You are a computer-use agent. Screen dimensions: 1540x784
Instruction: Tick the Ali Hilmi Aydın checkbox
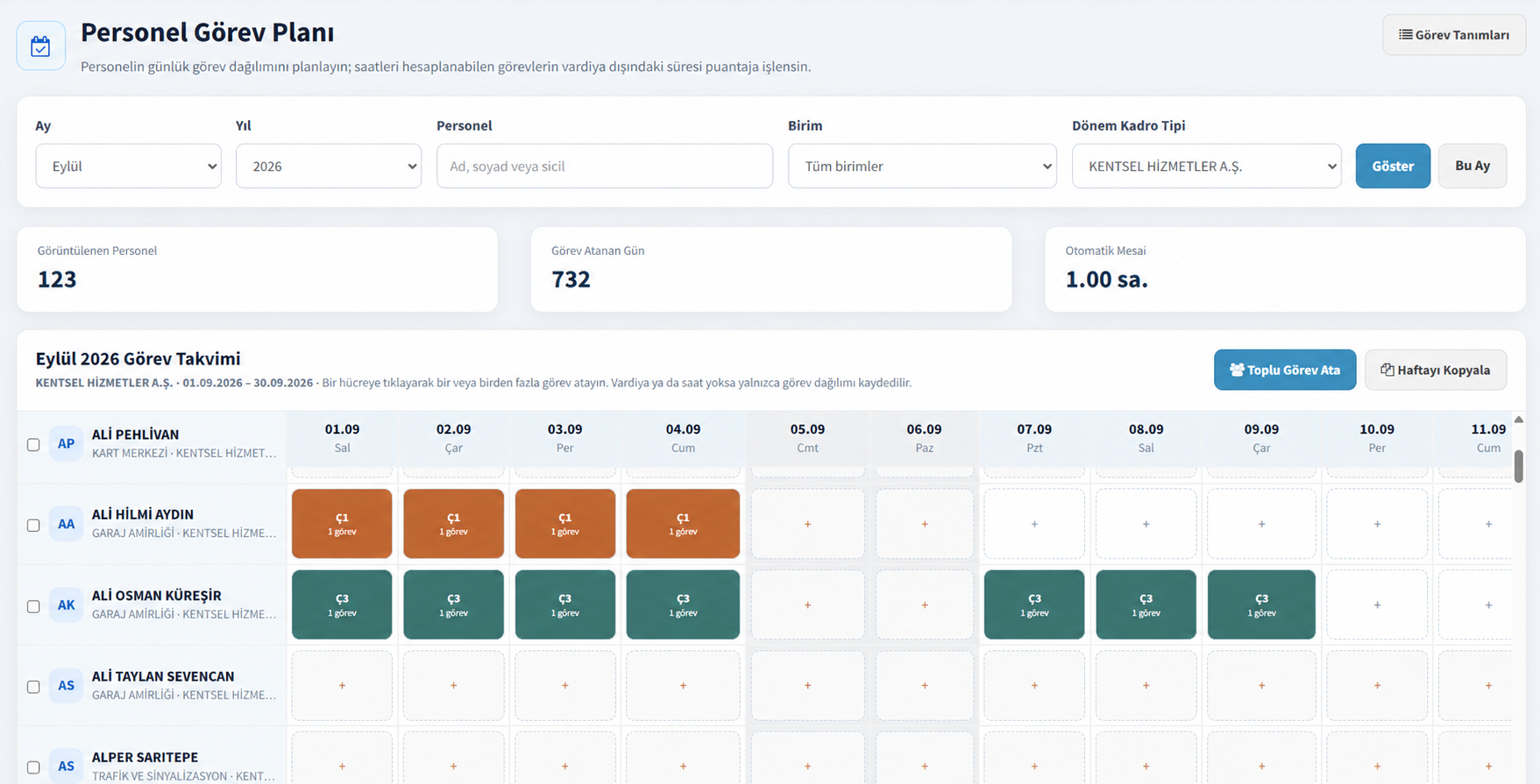(33, 526)
